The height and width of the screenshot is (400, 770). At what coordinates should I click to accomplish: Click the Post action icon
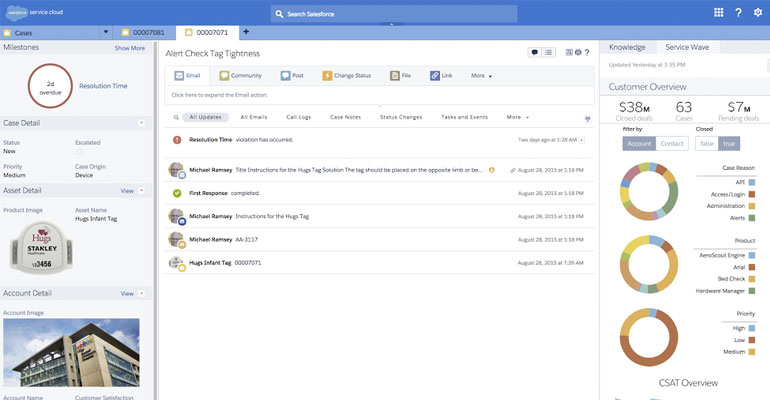click(x=285, y=76)
